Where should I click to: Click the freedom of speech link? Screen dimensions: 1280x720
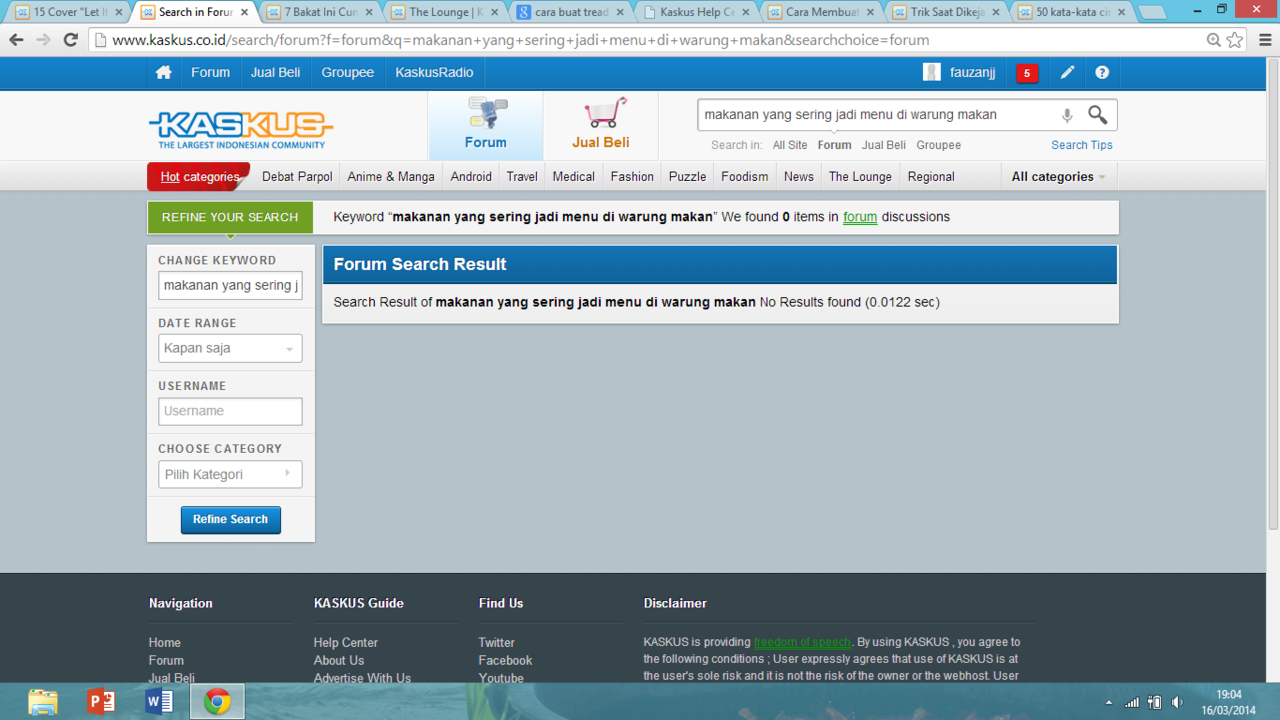(x=802, y=643)
